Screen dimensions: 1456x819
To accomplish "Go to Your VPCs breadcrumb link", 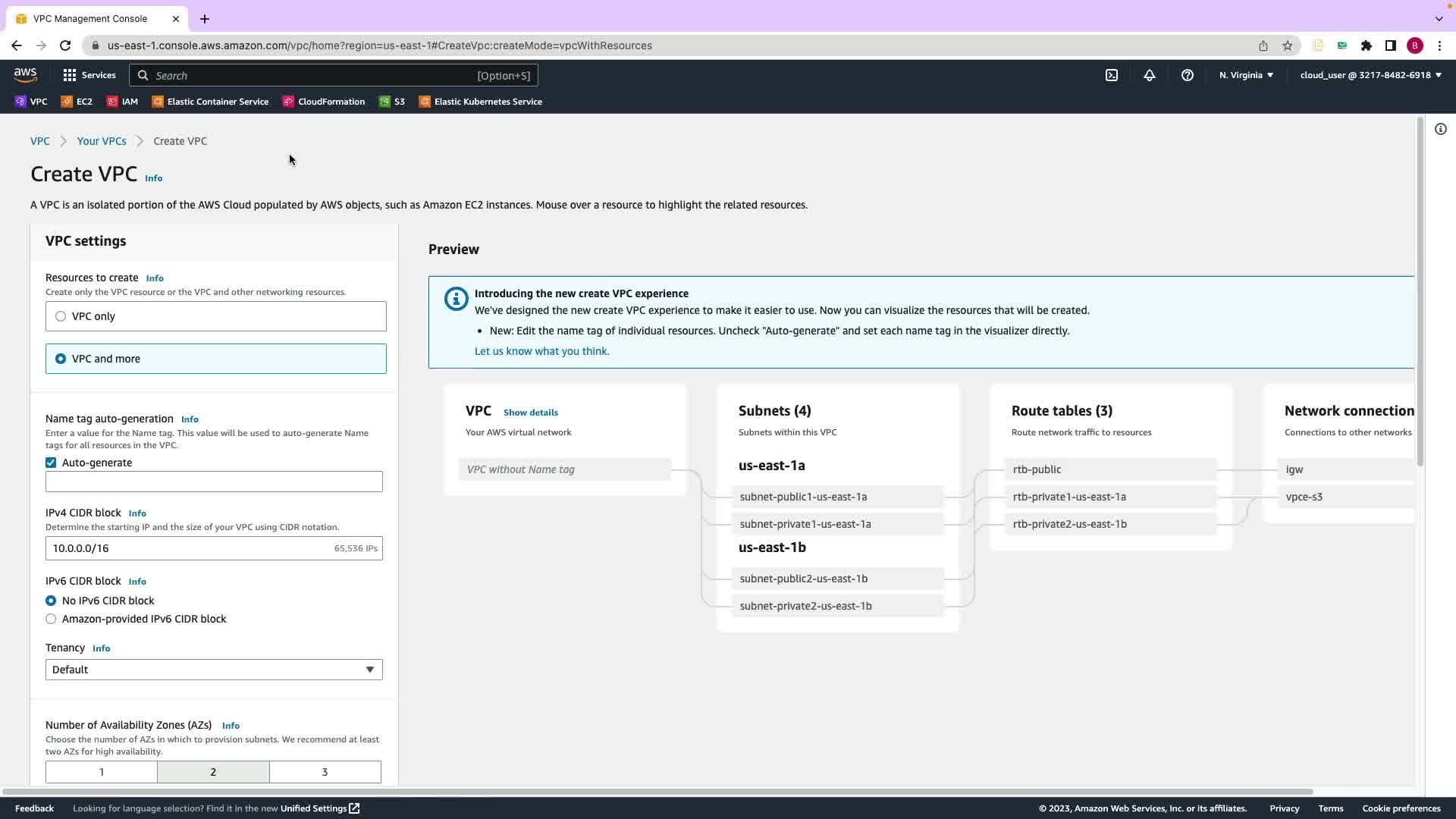I will (102, 141).
